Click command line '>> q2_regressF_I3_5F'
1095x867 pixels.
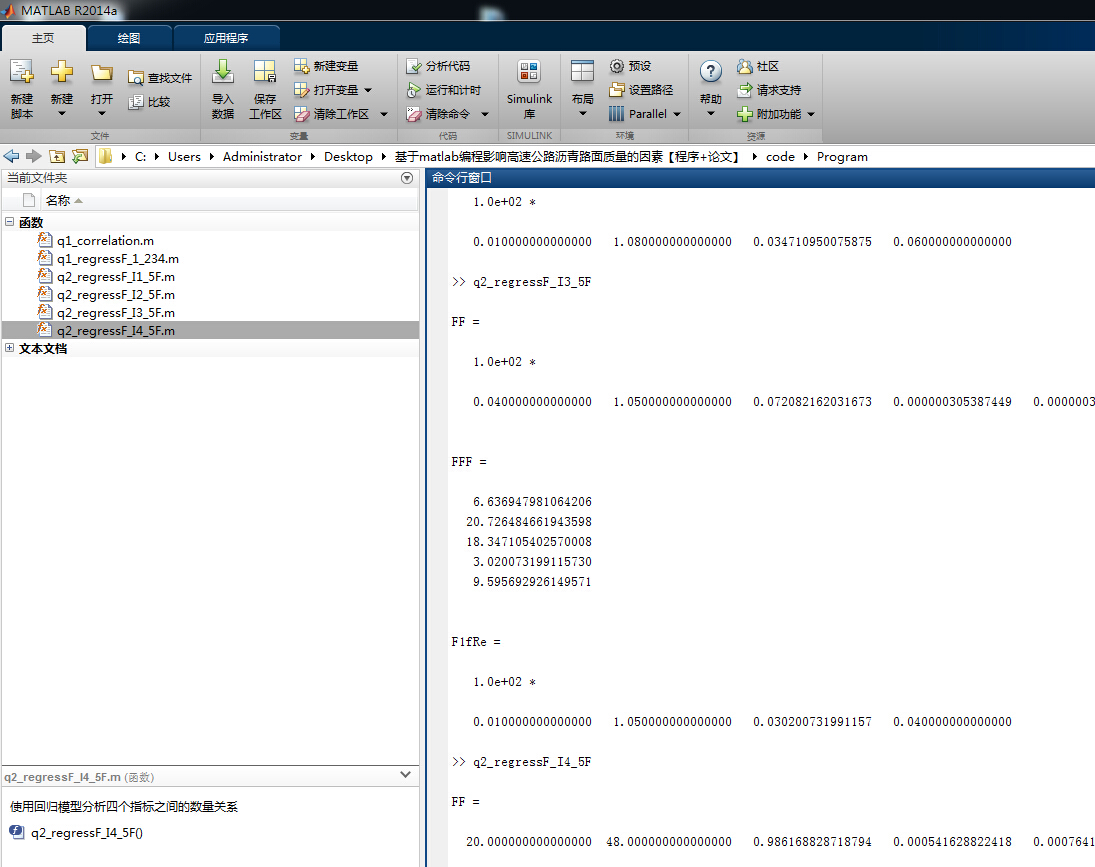click(x=521, y=281)
